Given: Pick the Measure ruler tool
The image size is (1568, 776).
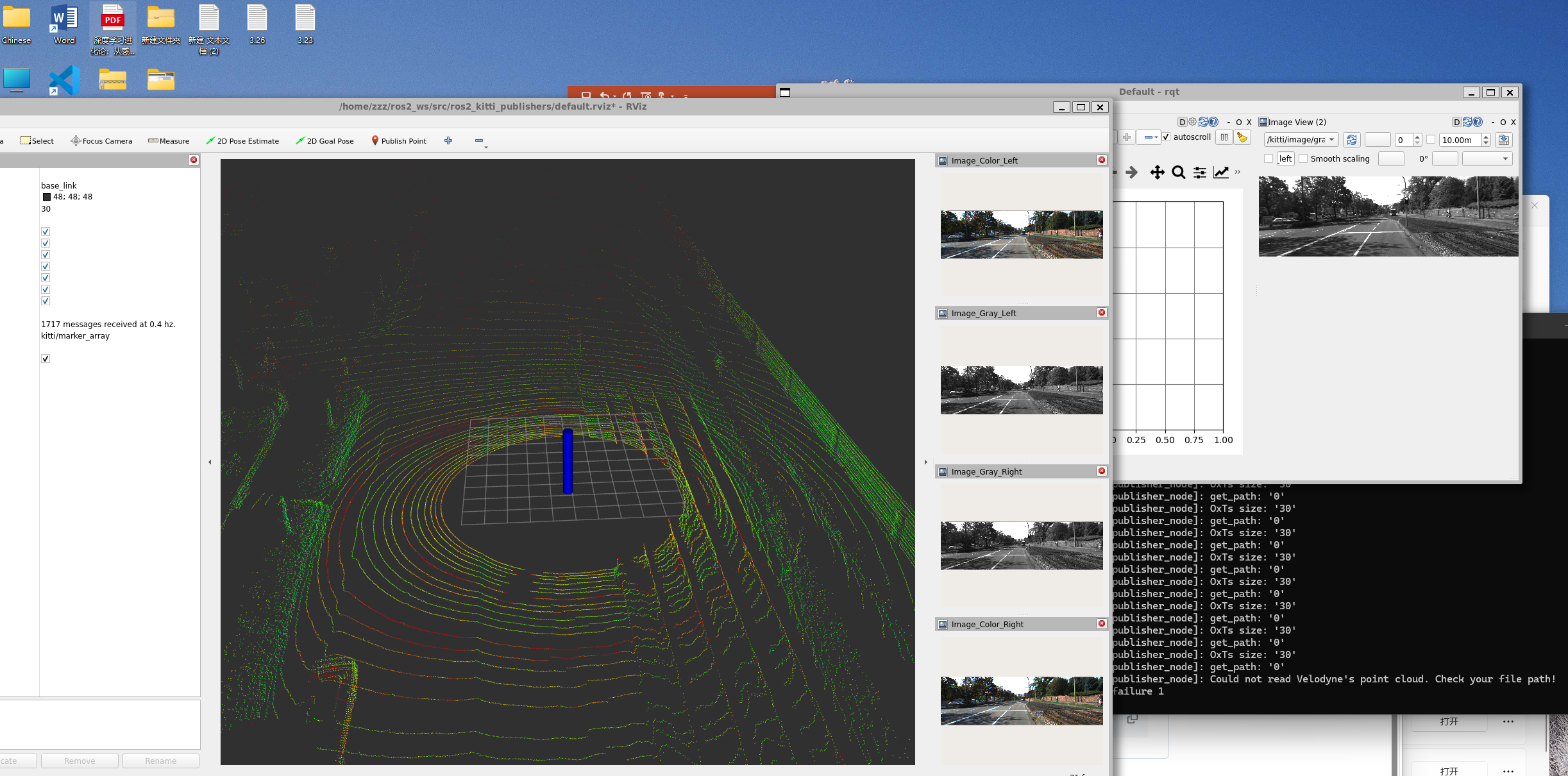Looking at the screenshot, I should coord(169,140).
